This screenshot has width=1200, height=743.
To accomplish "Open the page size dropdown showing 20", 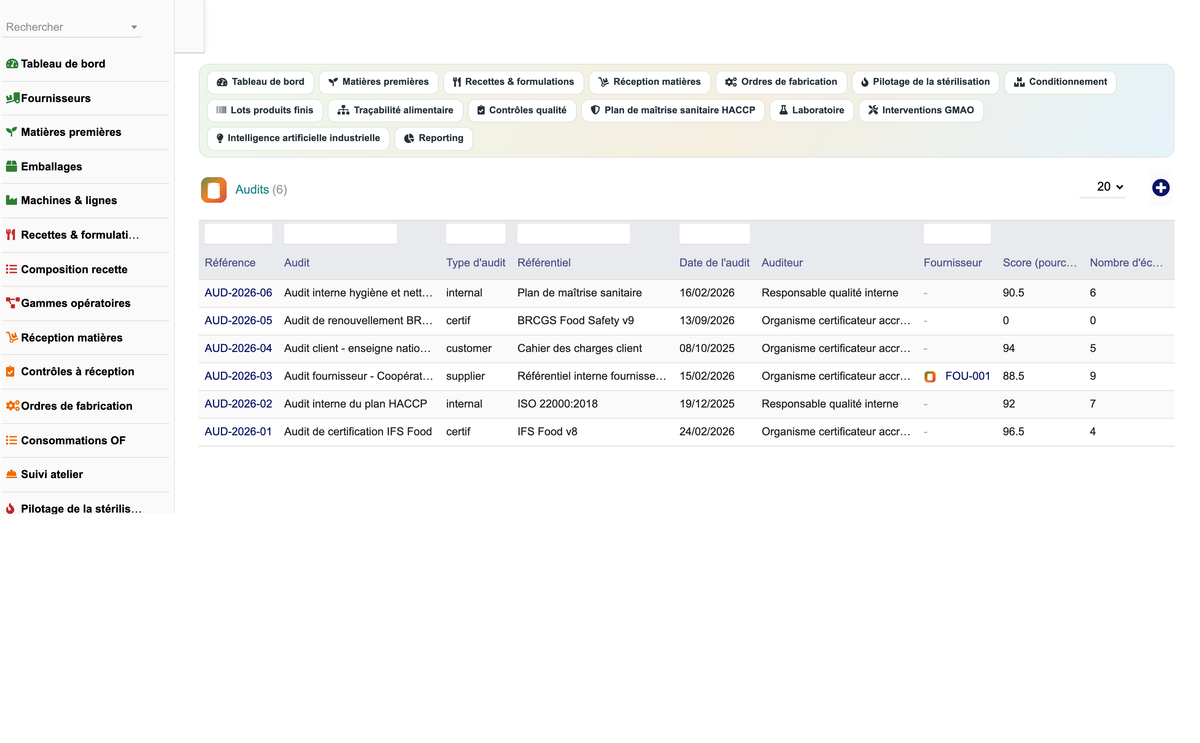I will (x=1103, y=187).
